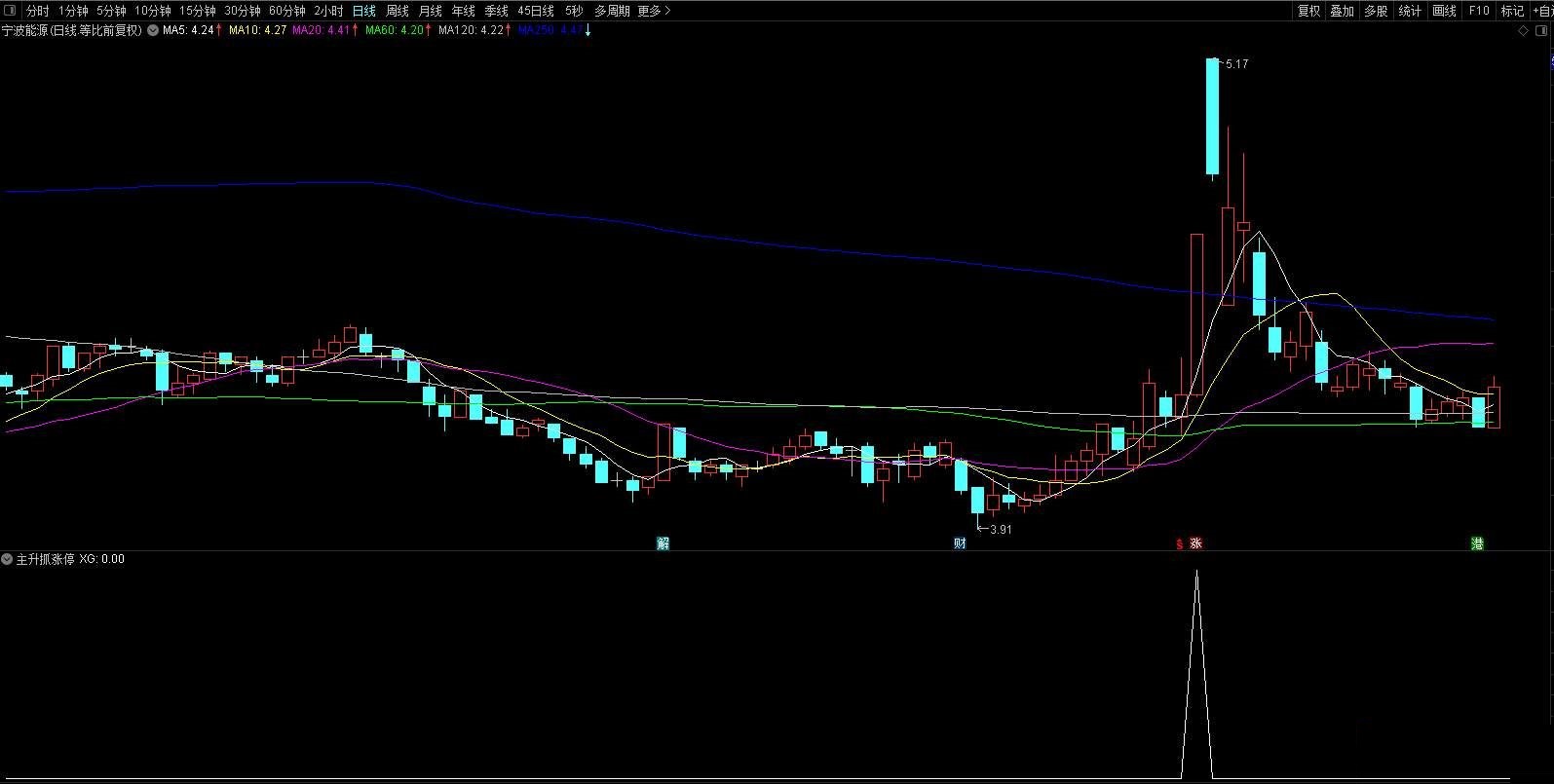
Task: Click the 财 financial report marker
Action: [960, 543]
